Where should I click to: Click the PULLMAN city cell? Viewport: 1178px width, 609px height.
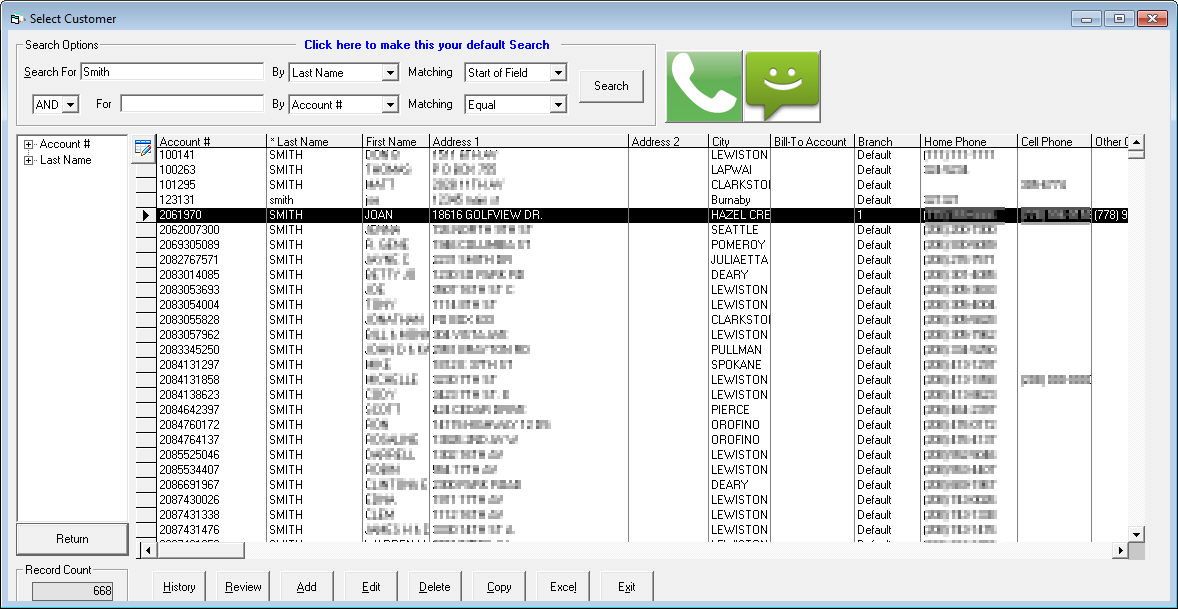point(739,350)
